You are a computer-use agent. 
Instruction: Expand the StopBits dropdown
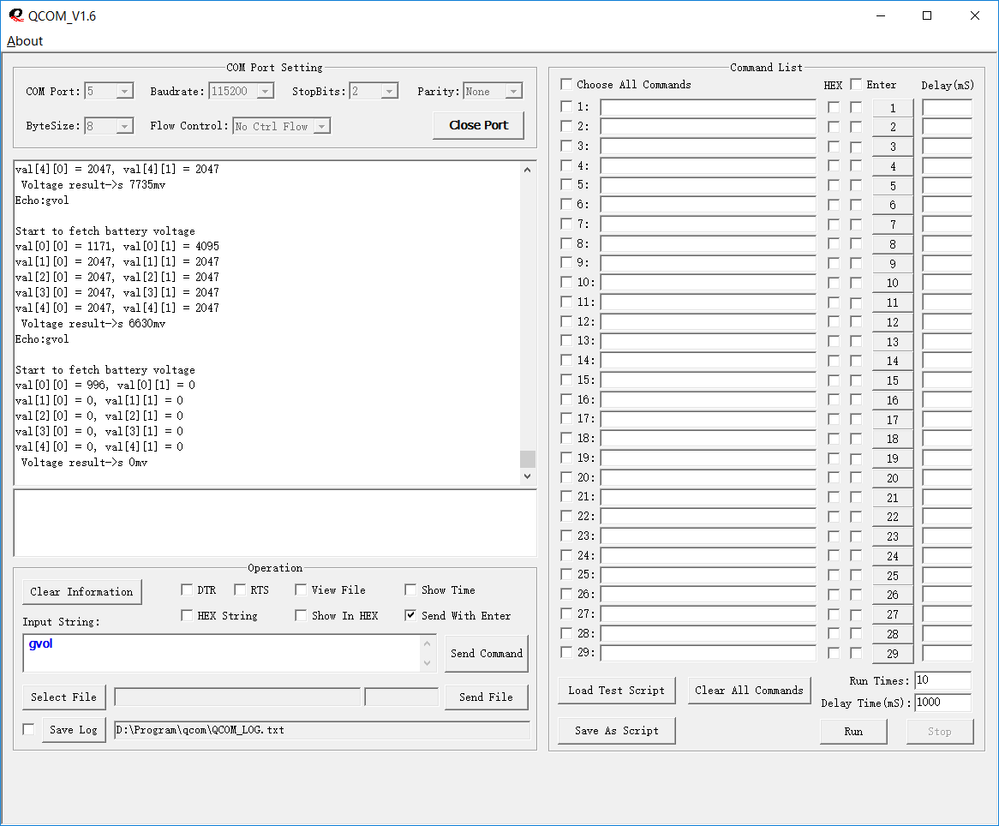(x=390, y=91)
